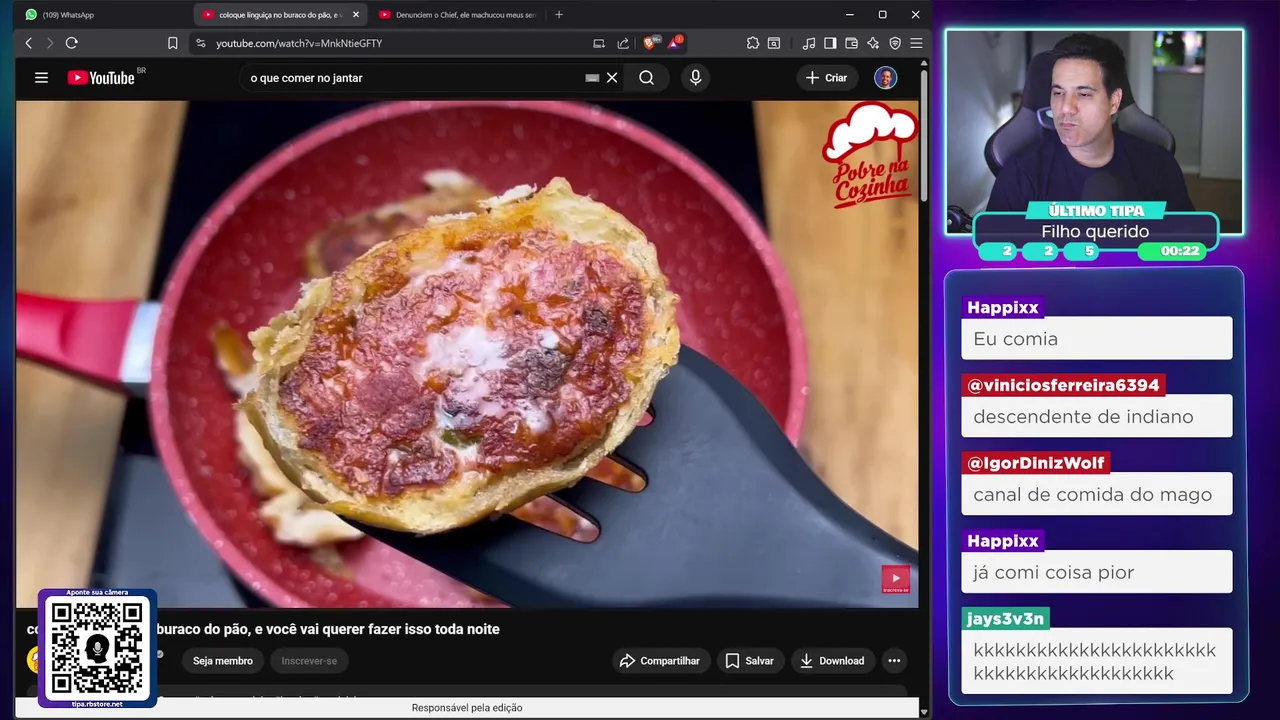Click username @IgorDinizWolf in chat
Viewport: 1280px width, 720px height.
point(1035,463)
